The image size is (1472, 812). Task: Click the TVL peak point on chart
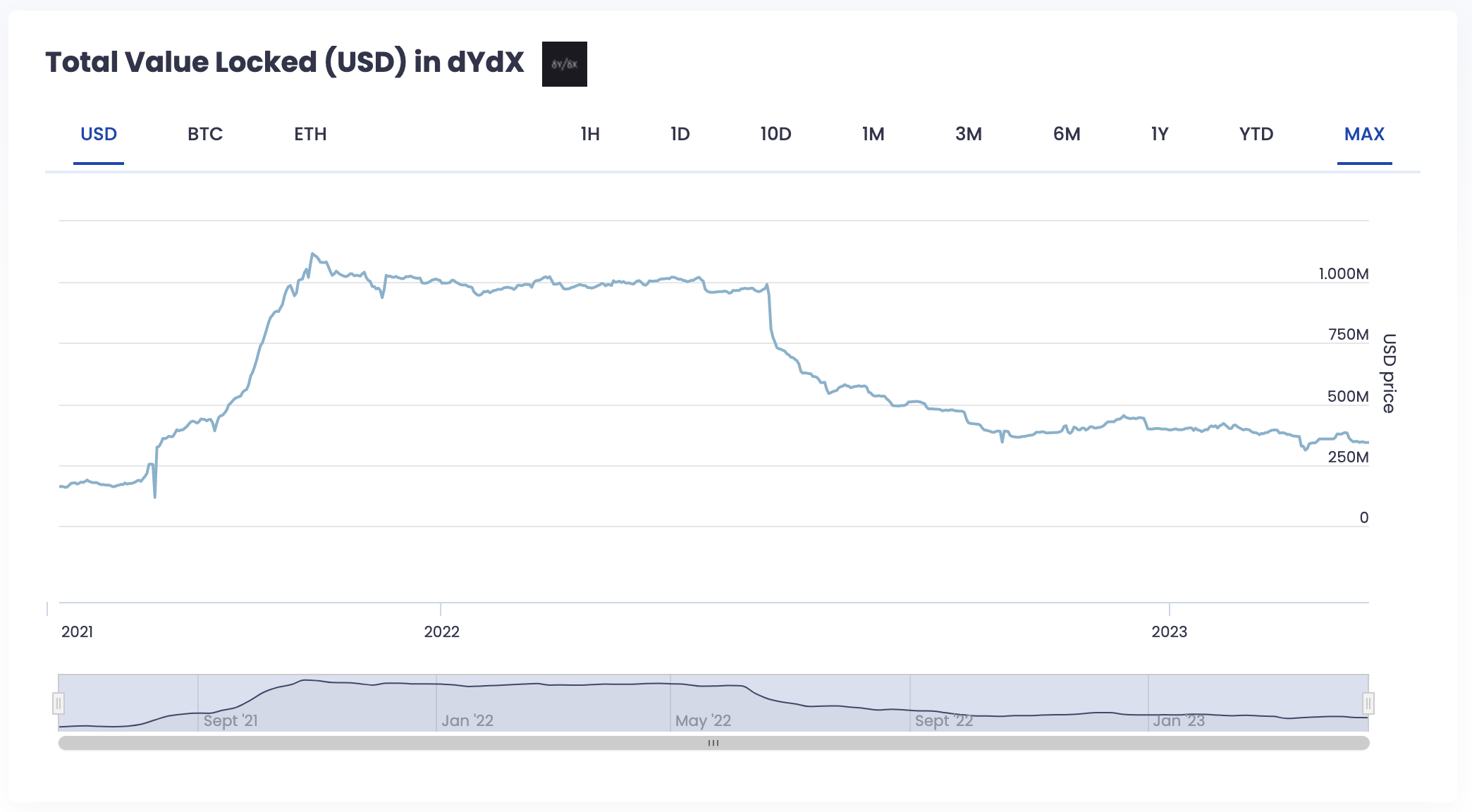(312, 254)
